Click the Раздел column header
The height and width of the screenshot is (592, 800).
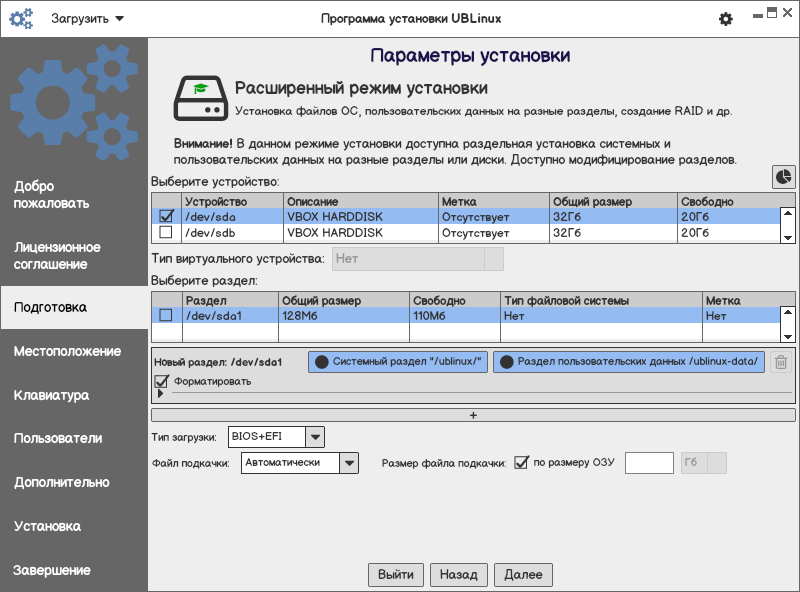(x=230, y=300)
